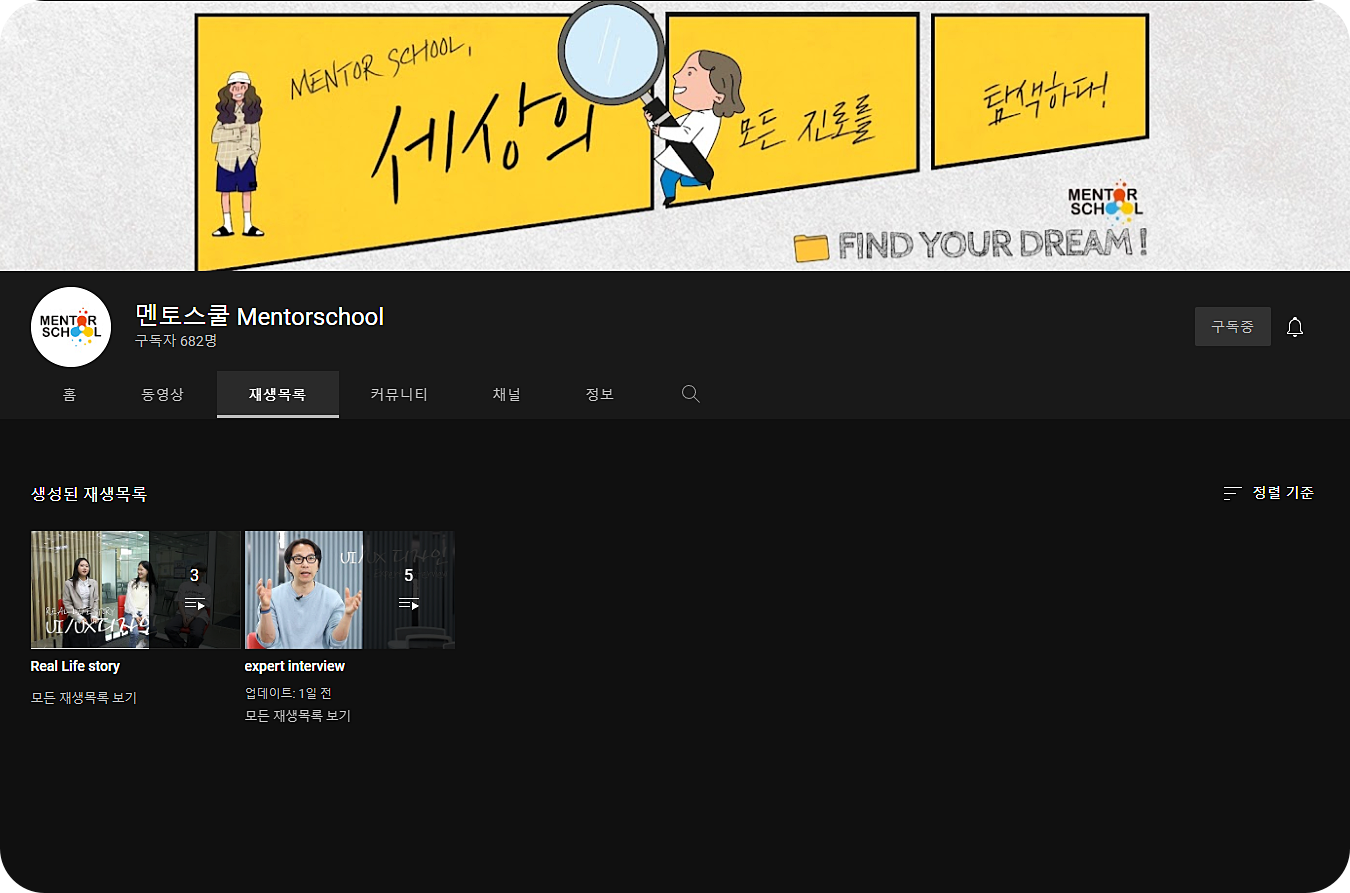The height and width of the screenshot is (893, 1350).
Task: Click playlist icon on Real Life story thumbnail
Action: coord(195,604)
